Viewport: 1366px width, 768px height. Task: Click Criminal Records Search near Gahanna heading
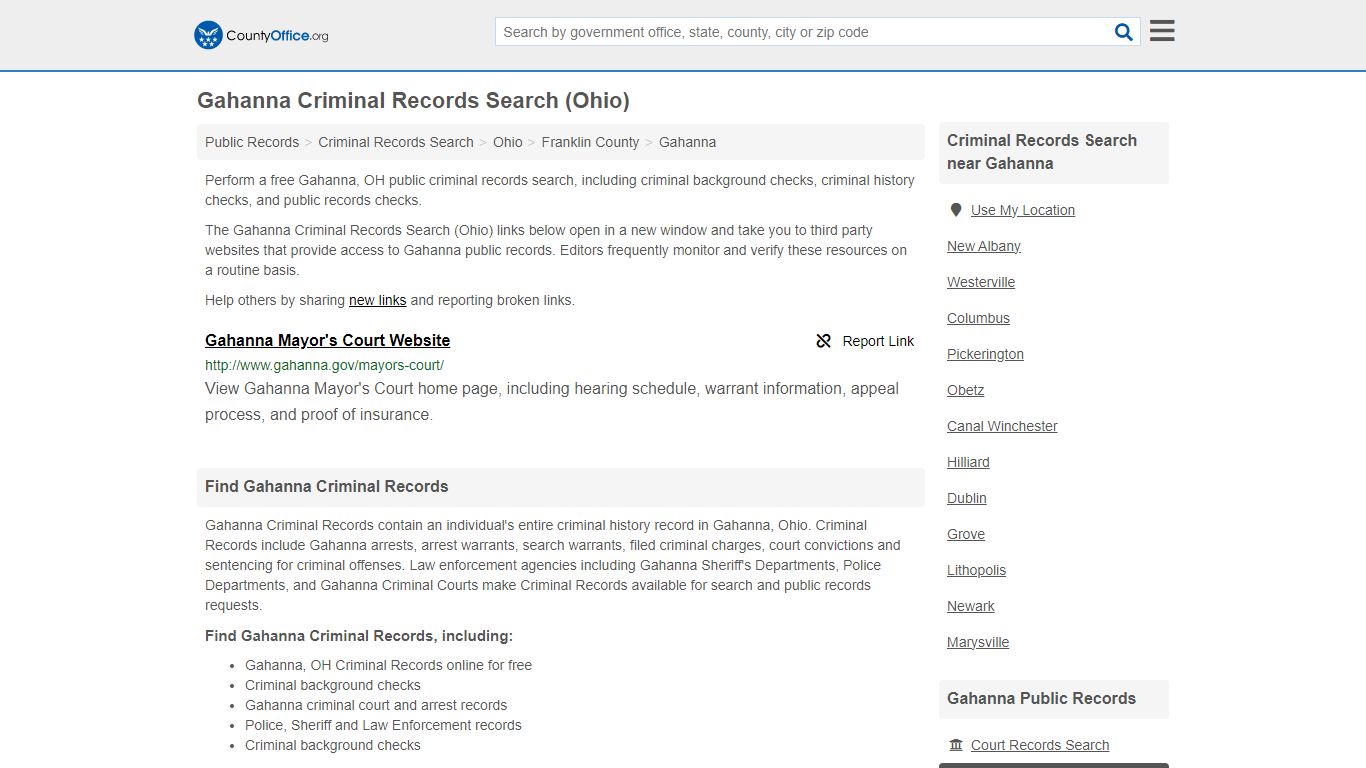1041,152
